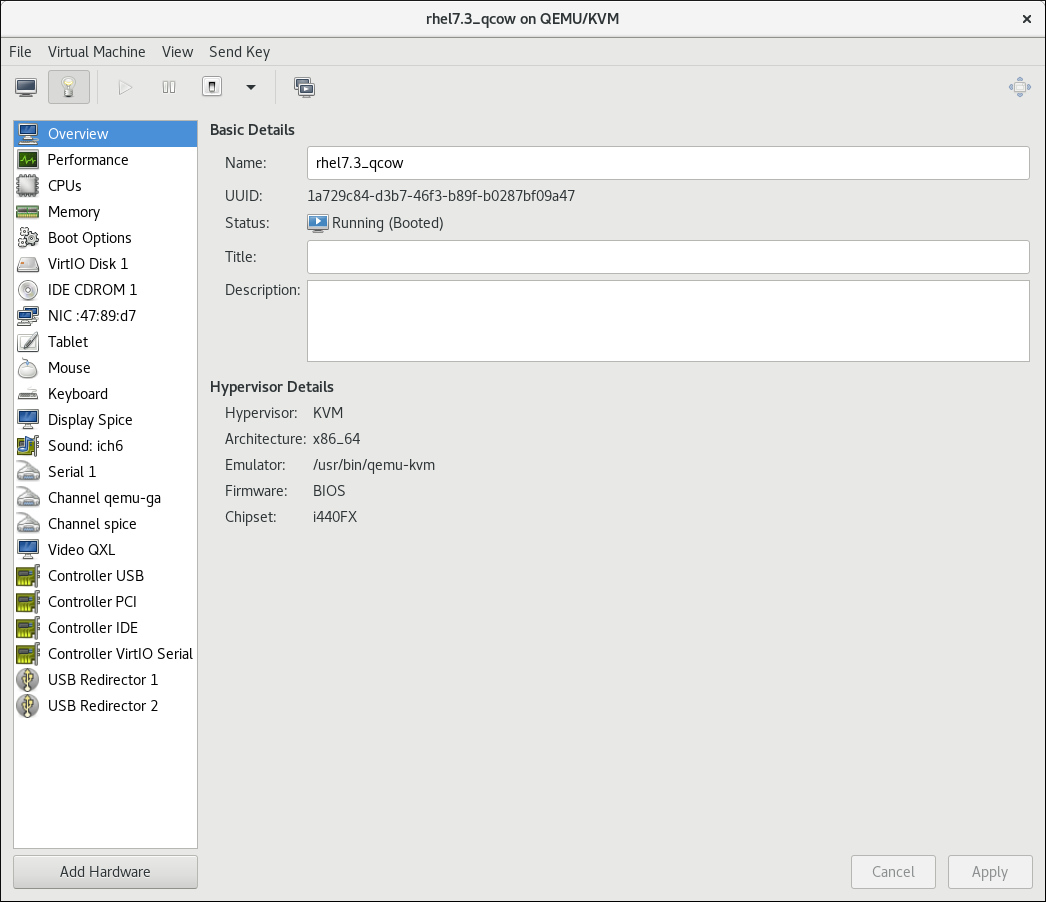The width and height of the screenshot is (1046, 902).
Task: Open the manage VM snapshots view
Action: click(304, 87)
